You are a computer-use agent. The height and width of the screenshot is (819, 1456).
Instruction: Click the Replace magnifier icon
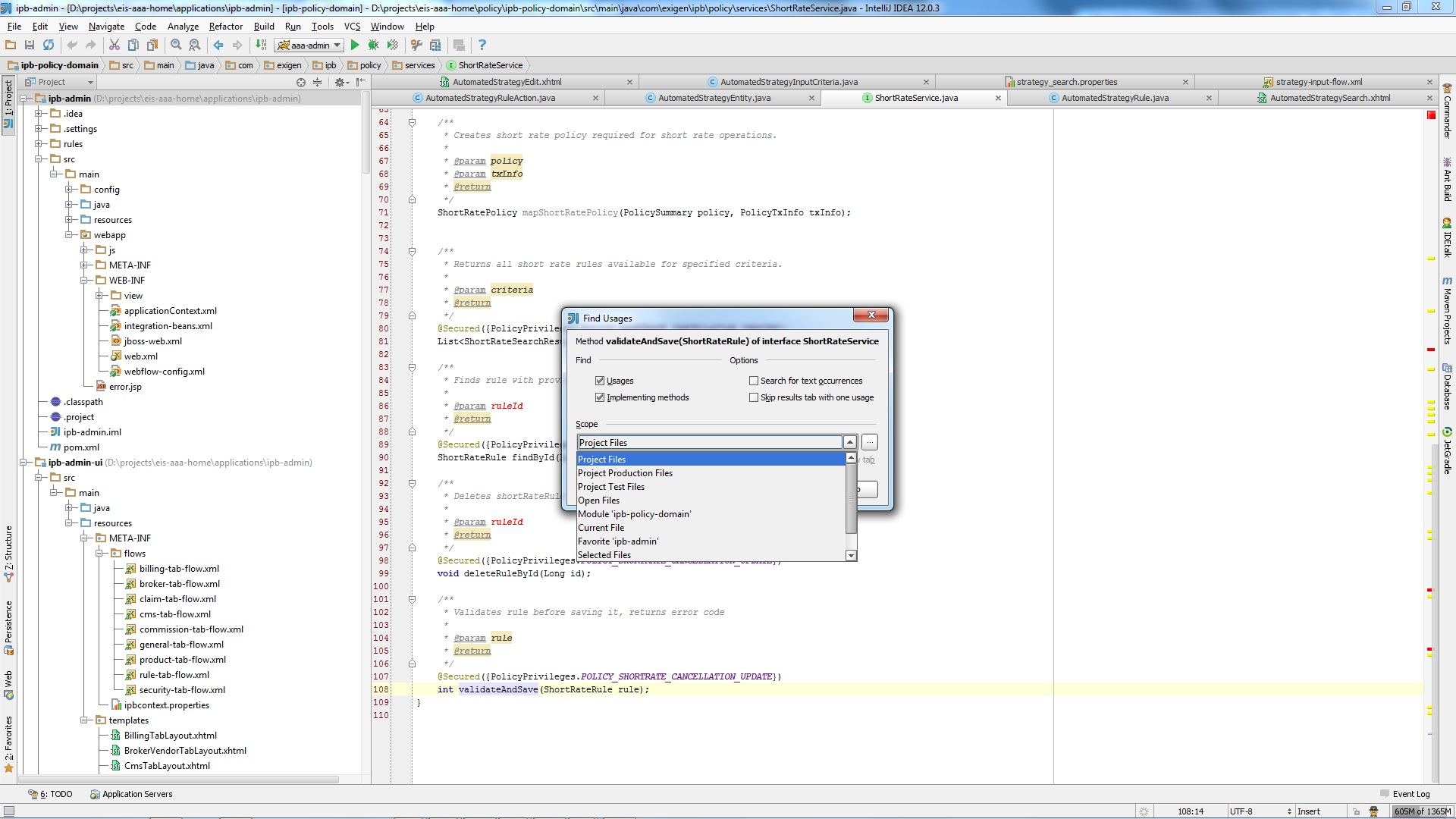pyautogui.click(x=195, y=45)
